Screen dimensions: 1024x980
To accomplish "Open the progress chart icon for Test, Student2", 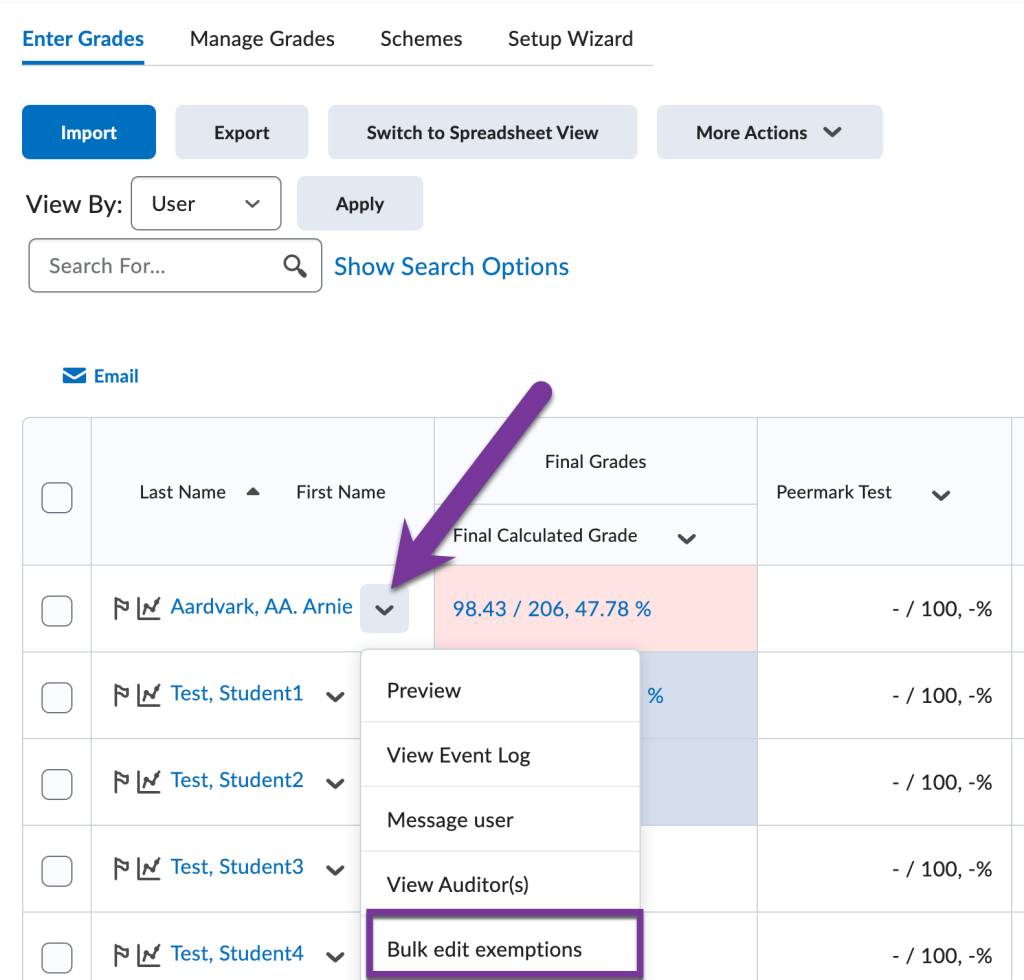I will pos(149,781).
